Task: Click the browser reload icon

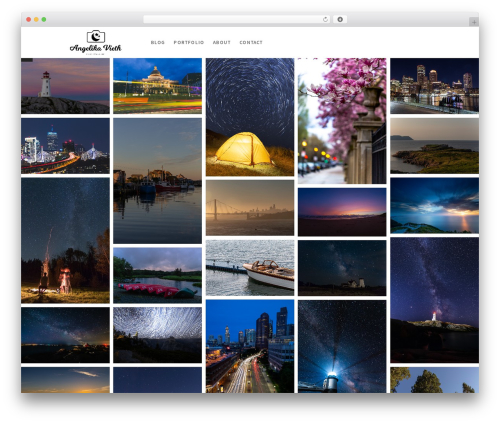Action: (x=325, y=20)
